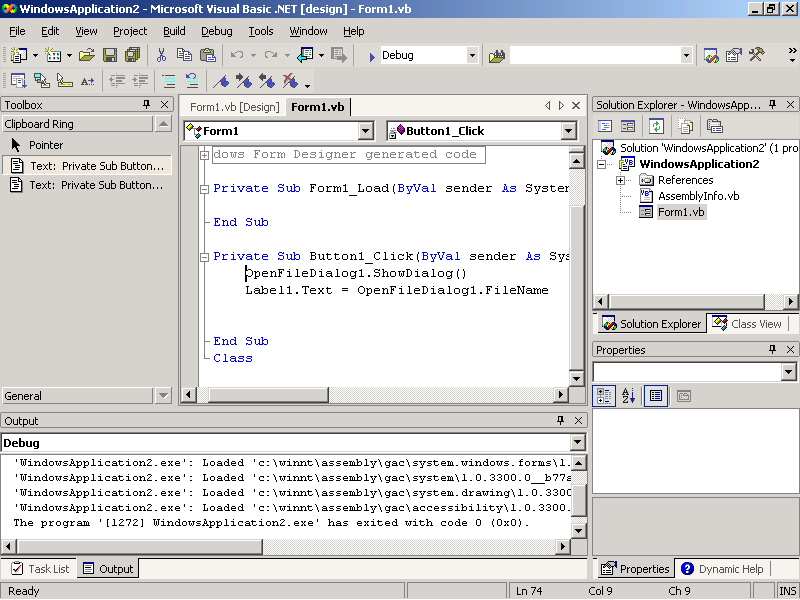The width and height of the screenshot is (800, 600).
Task: Switch to the Dynamic Help tab
Action: click(x=722, y=568)
